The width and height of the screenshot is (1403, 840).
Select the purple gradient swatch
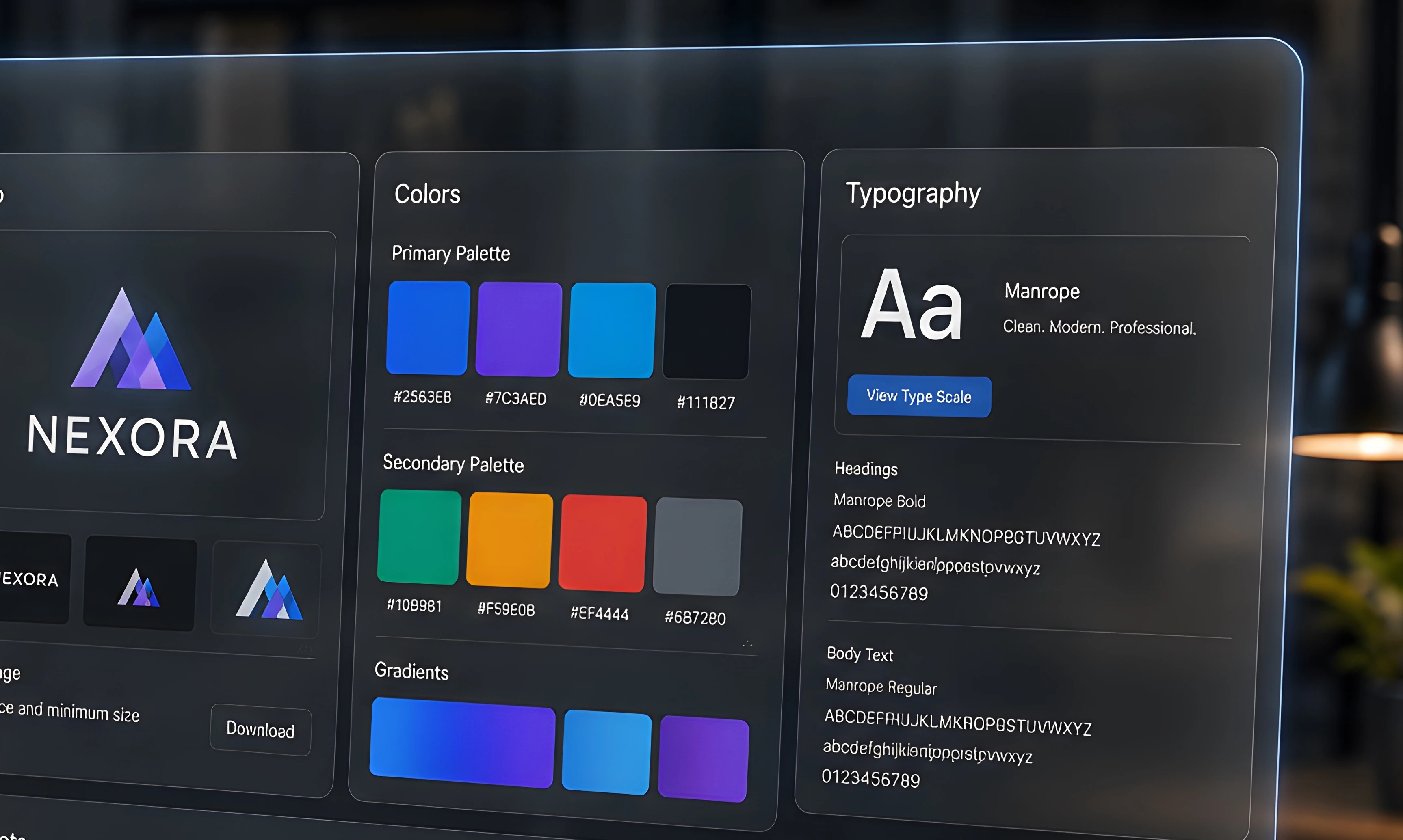coord(703,758)
